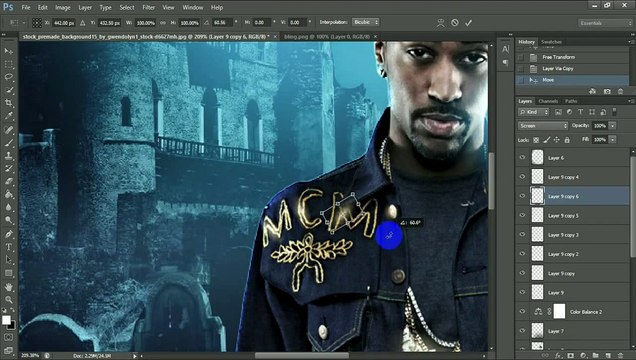Select the Paint Bucket tool

tap(9, 195)
